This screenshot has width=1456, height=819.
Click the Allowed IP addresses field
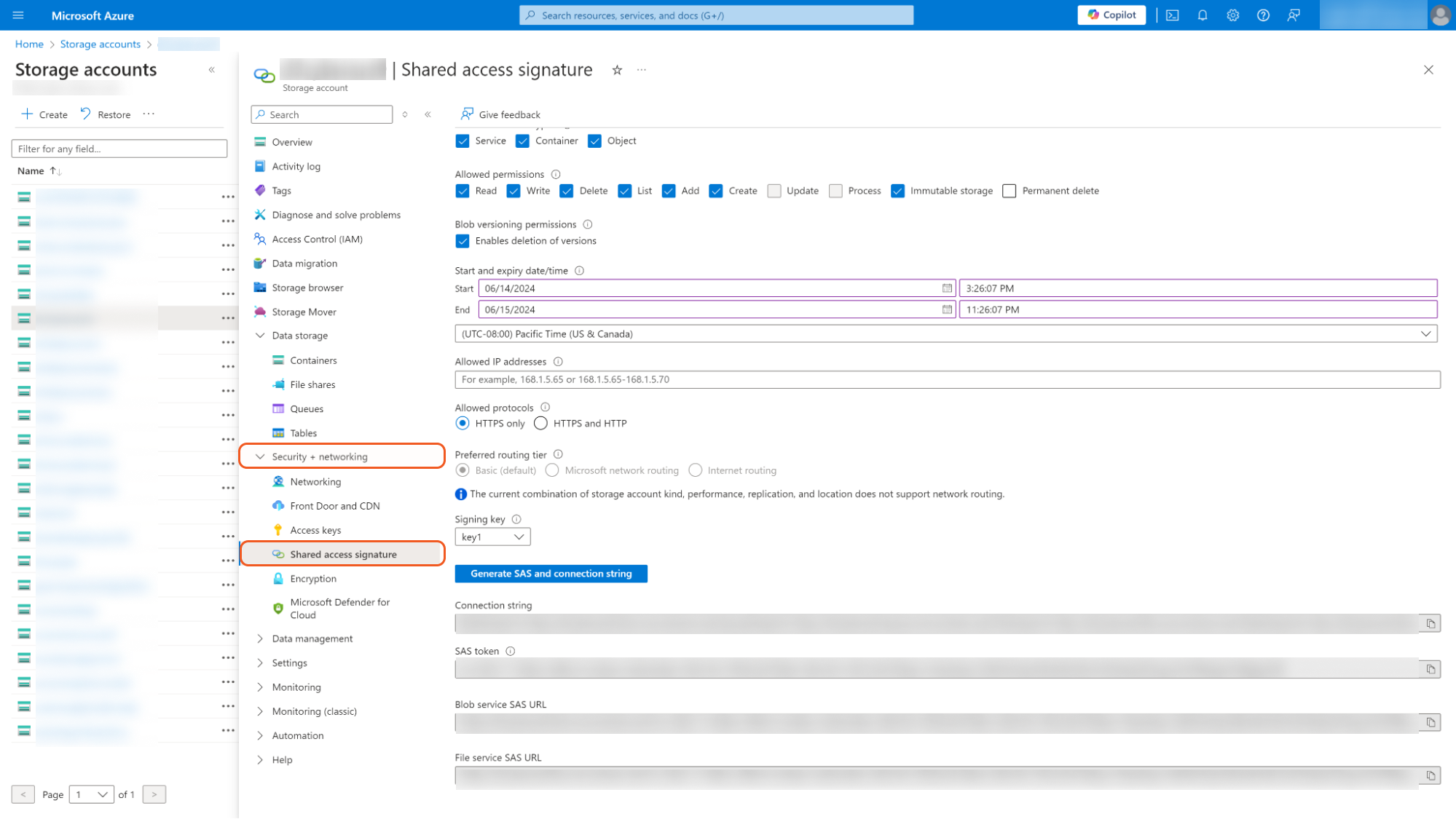point(947,379)
